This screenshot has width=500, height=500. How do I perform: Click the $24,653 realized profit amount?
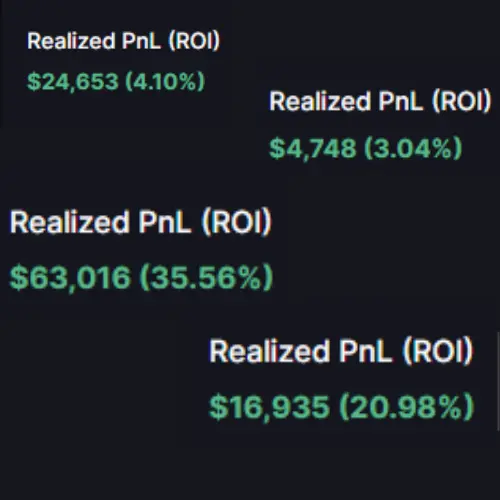pos(73,81)
